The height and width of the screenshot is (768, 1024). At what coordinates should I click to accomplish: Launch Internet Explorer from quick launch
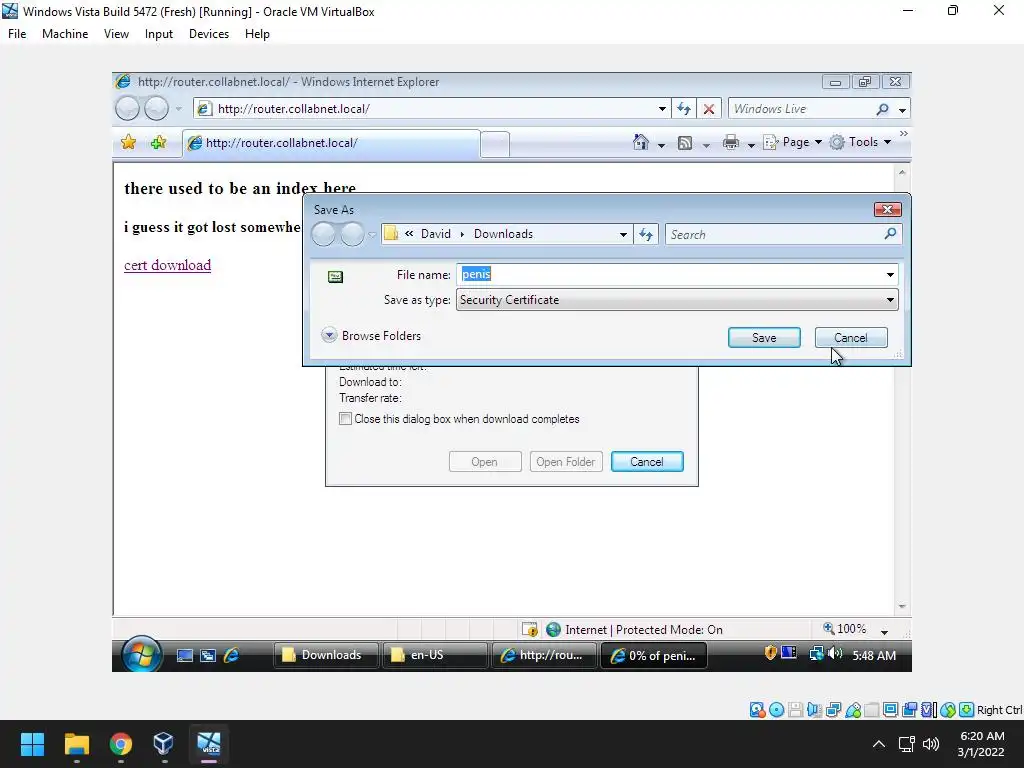pyautogui.click(x=231, y=655)
